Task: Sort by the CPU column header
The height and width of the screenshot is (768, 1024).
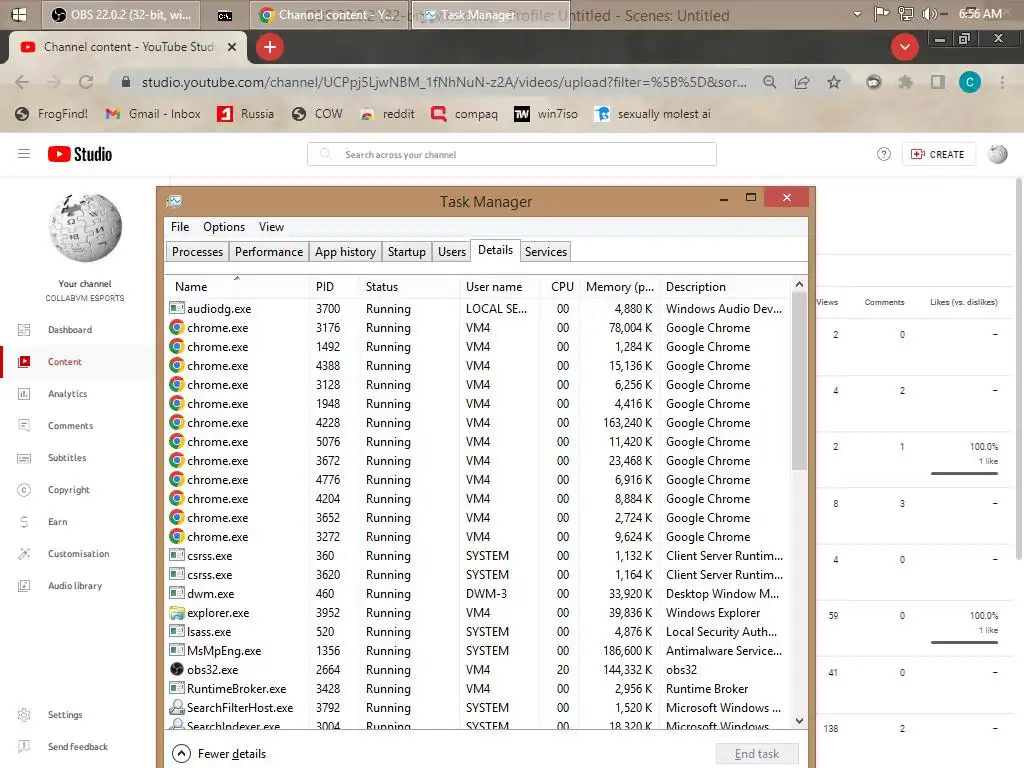Action: click(x=561, y=287)
